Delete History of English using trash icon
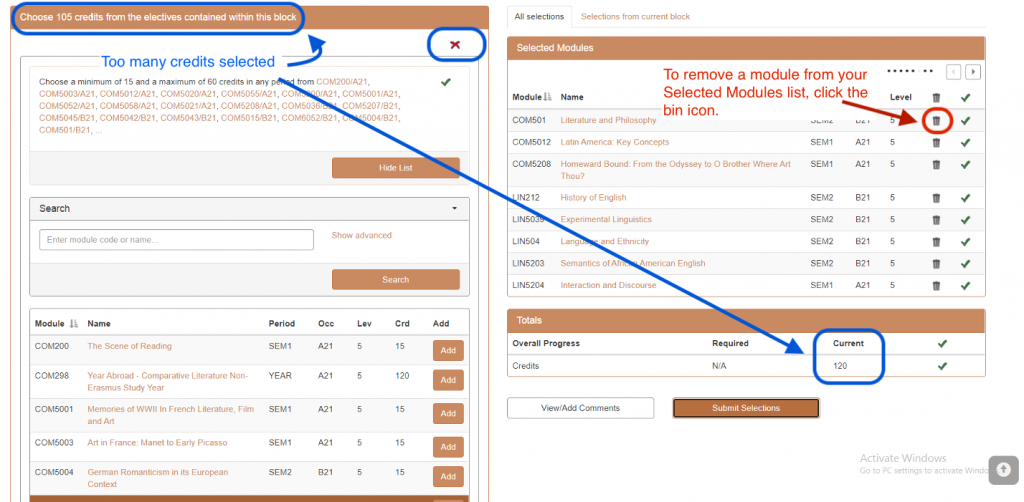This screenshot has width=1024, height=502. point(936,198)
